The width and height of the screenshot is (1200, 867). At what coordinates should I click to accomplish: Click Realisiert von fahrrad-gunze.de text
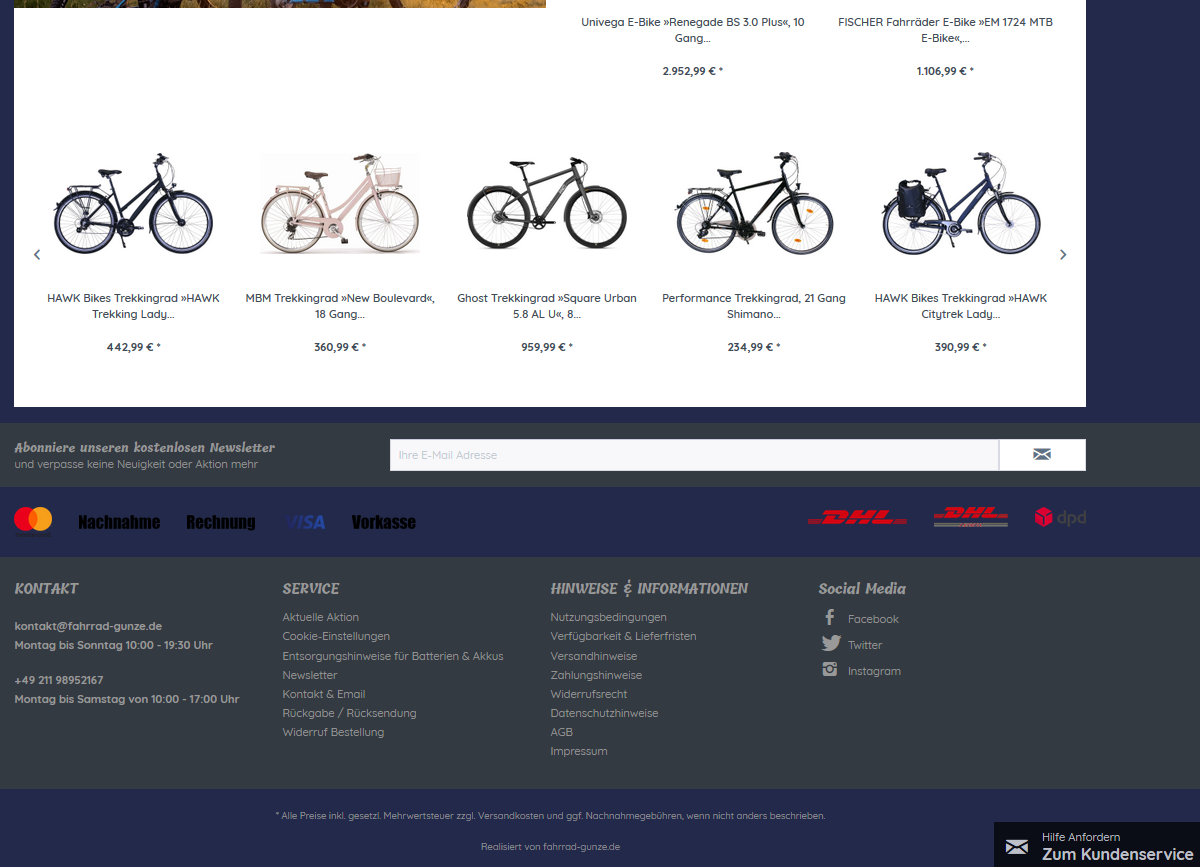[x=550, y=846]
